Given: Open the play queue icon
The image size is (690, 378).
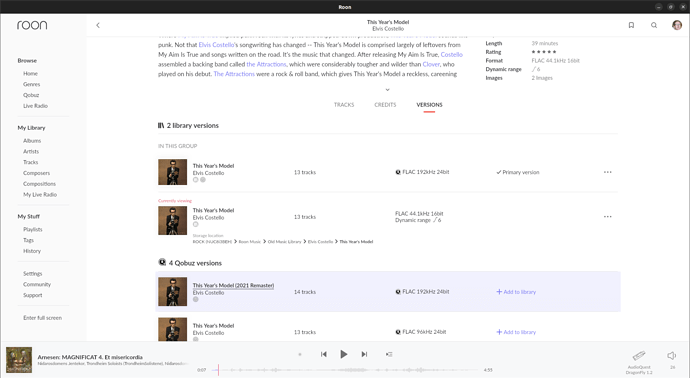Looking at the screenshot, I should [389, 354].
